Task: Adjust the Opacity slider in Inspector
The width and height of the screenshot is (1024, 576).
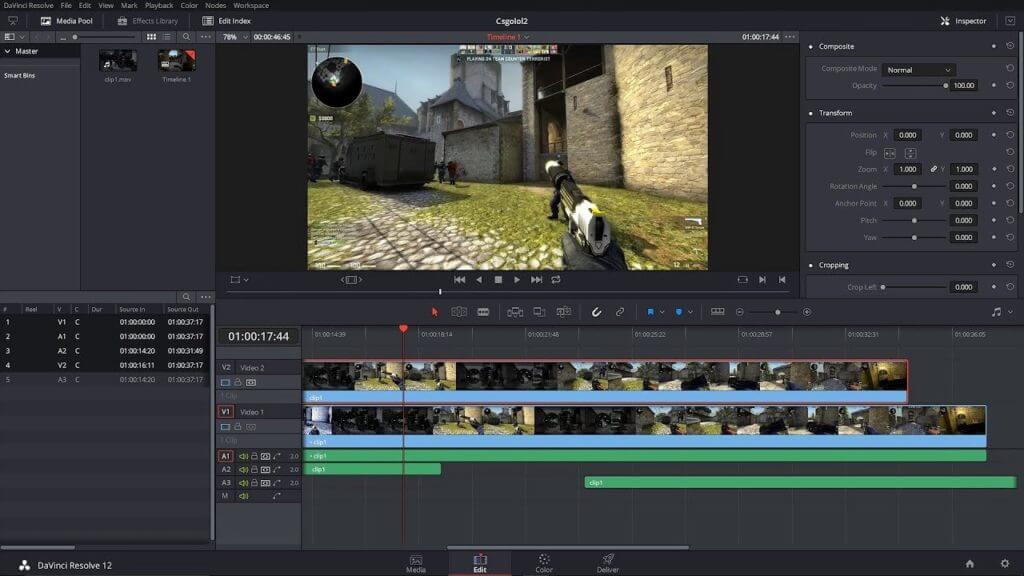Action: pyautogui.click(x=914, y=86)
